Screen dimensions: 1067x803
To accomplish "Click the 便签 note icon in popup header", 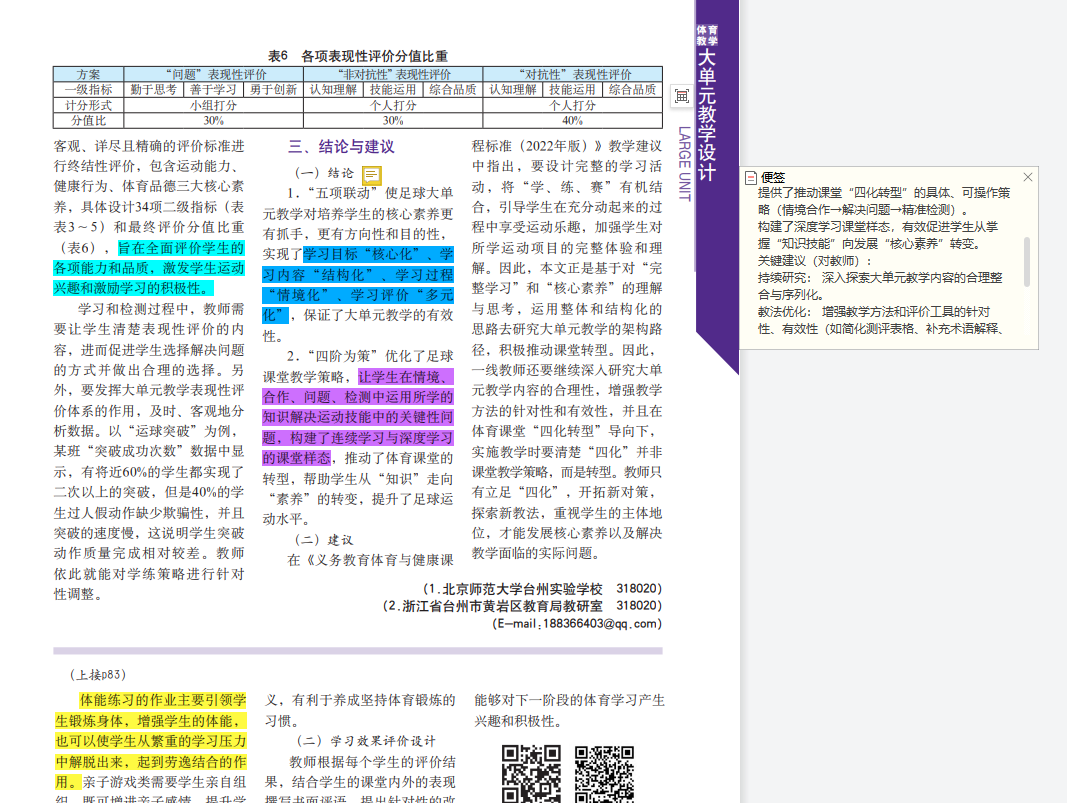I will (x=751, y=178).
